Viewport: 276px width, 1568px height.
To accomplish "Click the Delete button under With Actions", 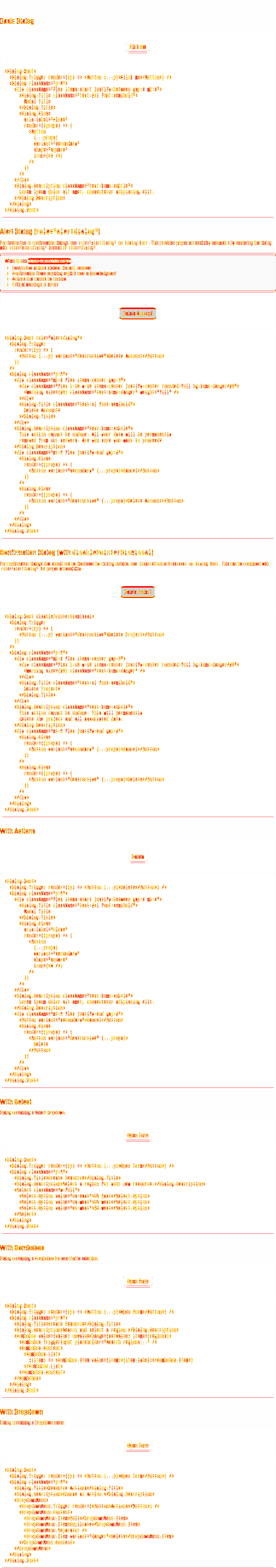I will tap(138, 857).
